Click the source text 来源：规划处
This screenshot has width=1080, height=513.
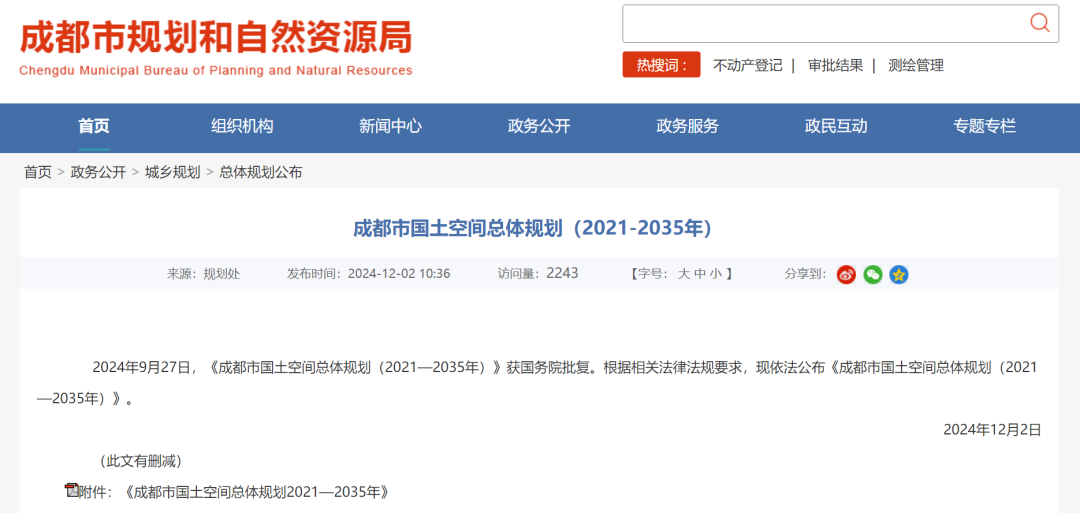[203, 274]
